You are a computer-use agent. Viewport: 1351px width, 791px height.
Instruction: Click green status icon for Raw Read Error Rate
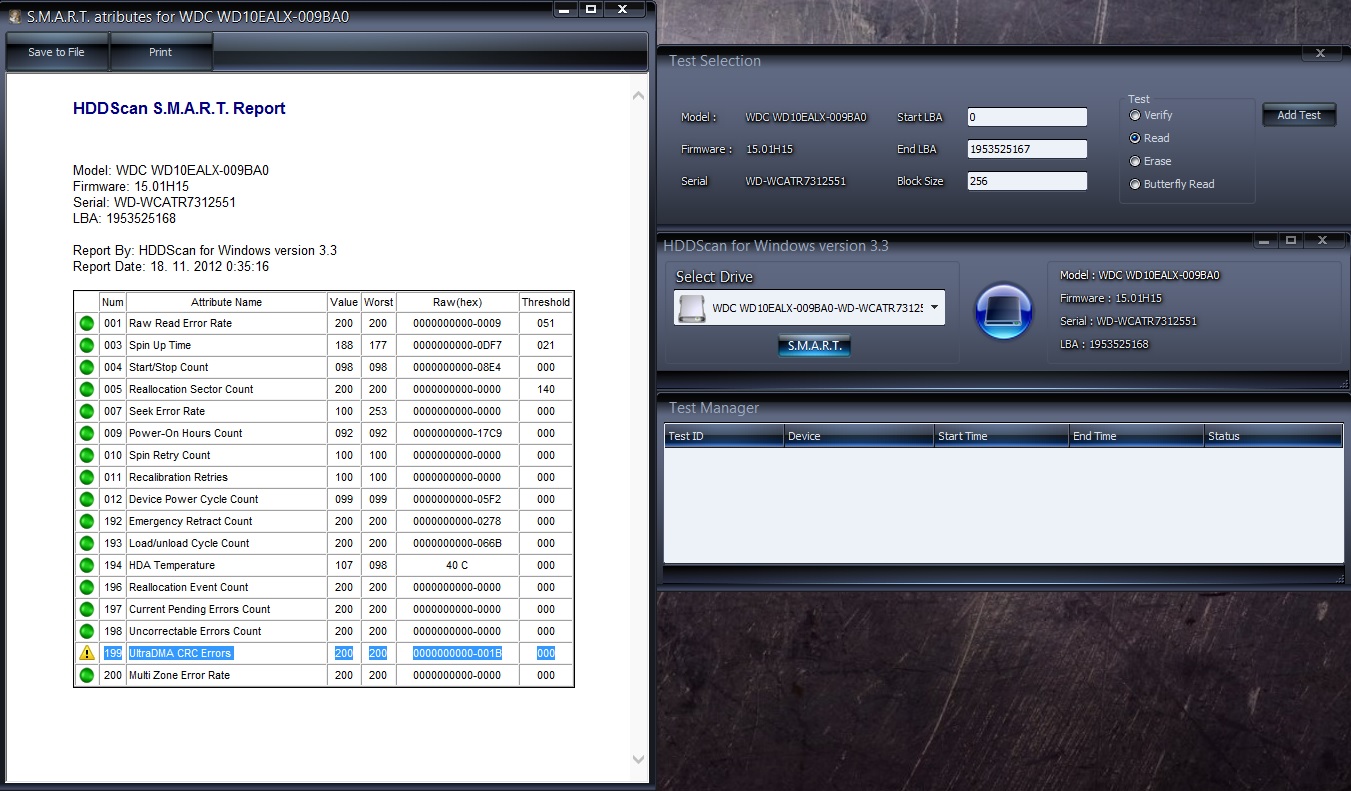[x=87, y=323]
